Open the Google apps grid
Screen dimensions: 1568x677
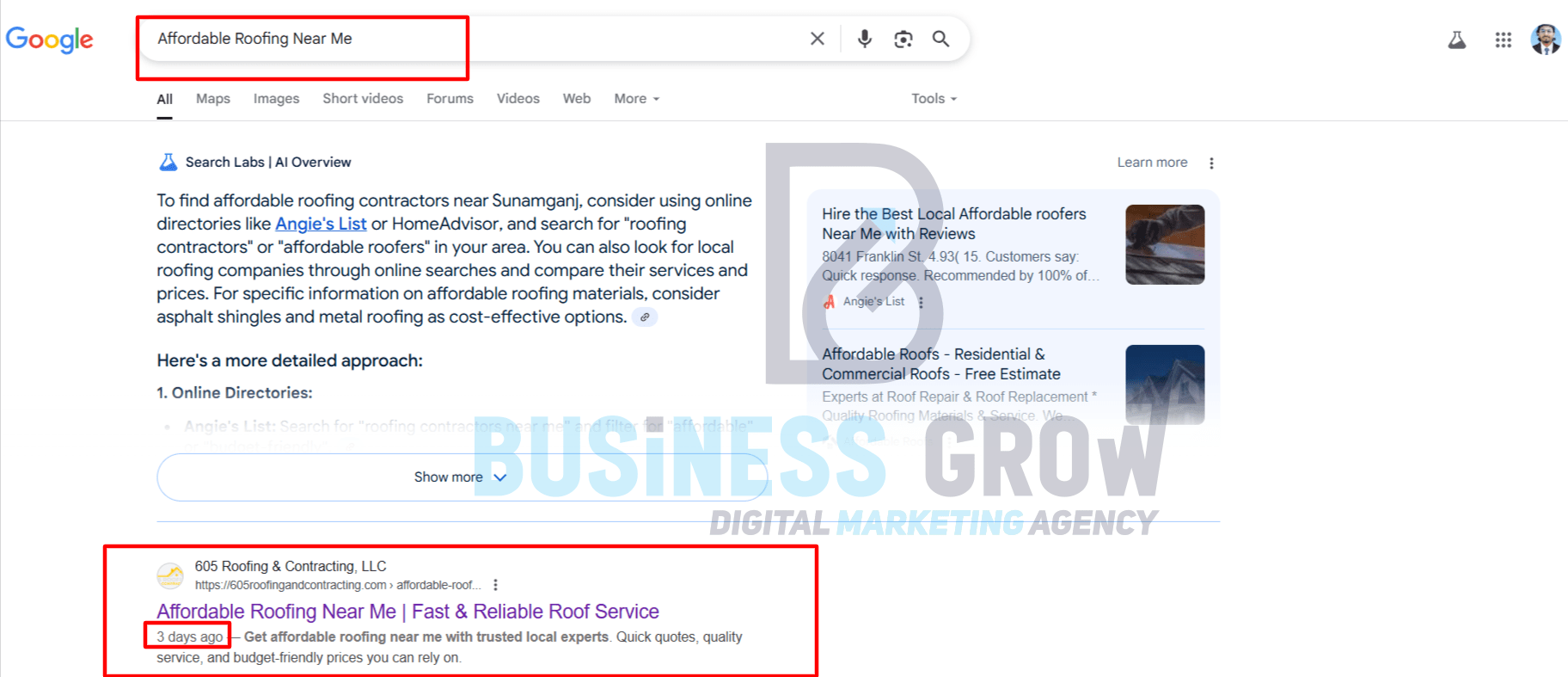pos(1503,40)
